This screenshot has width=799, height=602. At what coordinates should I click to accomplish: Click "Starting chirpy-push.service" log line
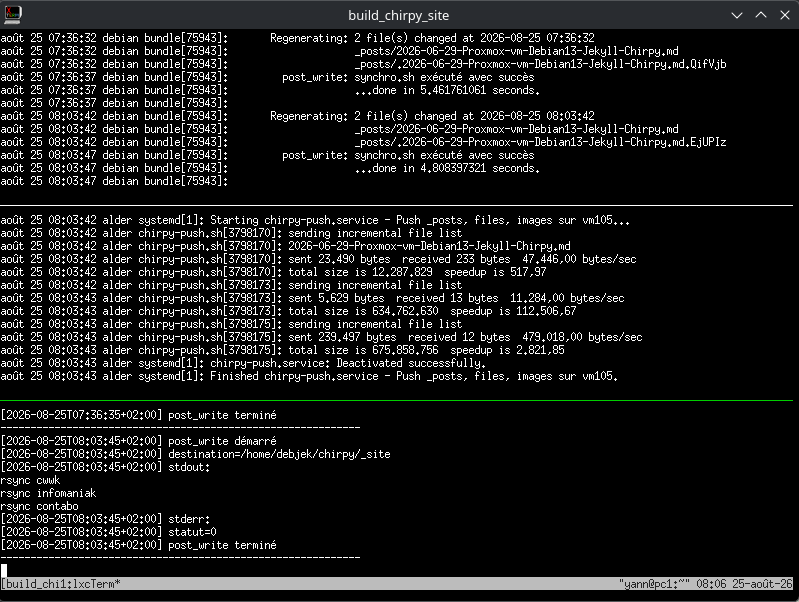coord(315,220)
